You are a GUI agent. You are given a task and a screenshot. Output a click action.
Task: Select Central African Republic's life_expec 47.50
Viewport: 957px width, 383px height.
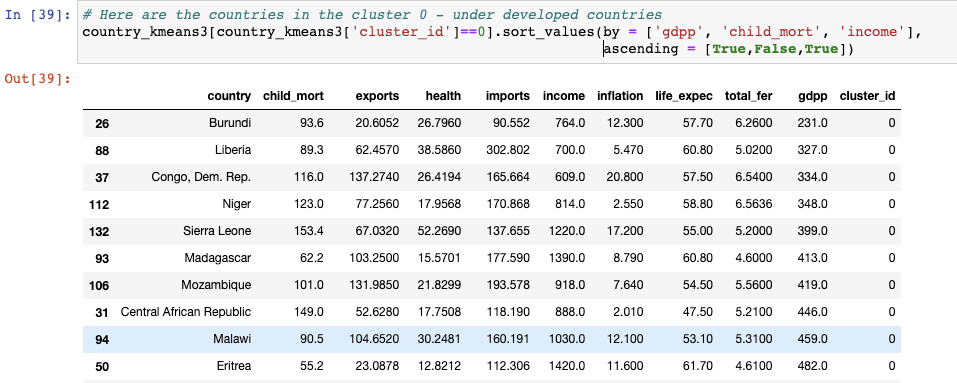(x=698, y=312)
